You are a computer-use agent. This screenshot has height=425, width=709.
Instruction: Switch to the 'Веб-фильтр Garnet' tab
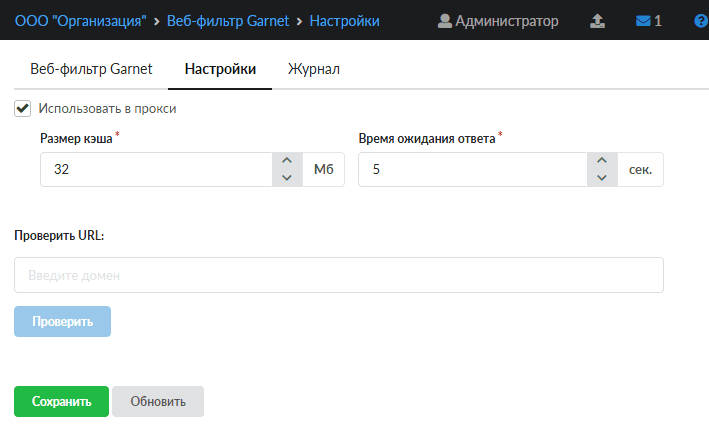(x=91, y=69)
